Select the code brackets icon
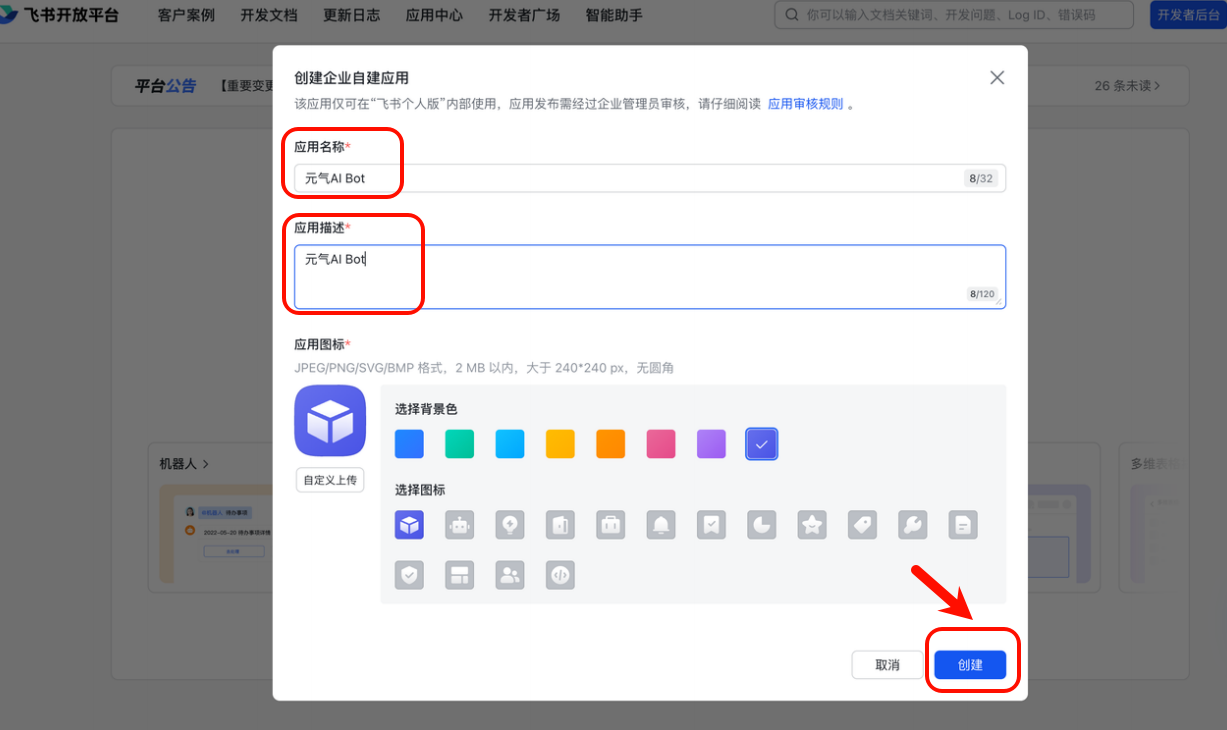Image resolution: width=1227 pixels, height=730 pixels. tap(560, 574)
